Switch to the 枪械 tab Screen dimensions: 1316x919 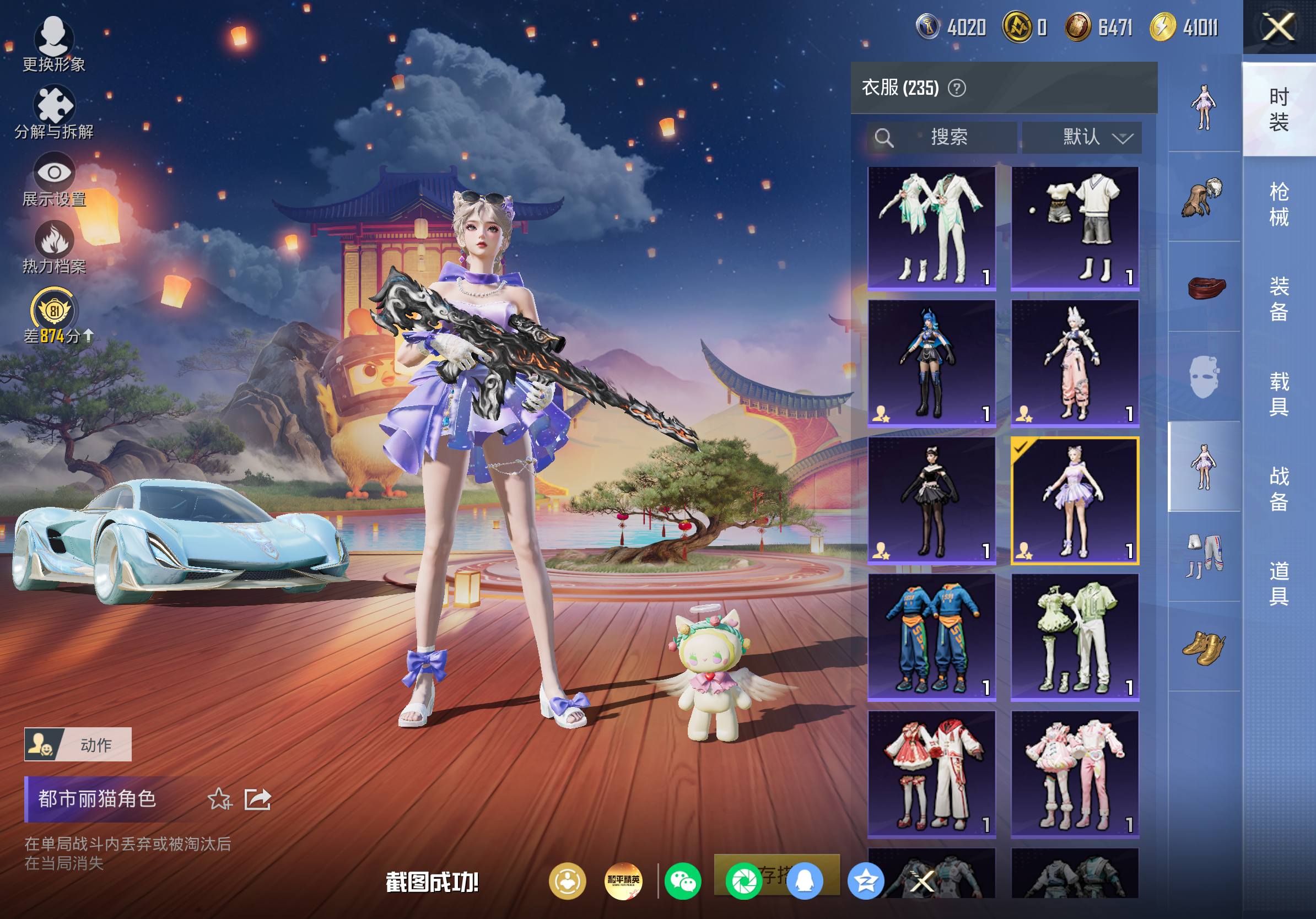[1279, 204]
